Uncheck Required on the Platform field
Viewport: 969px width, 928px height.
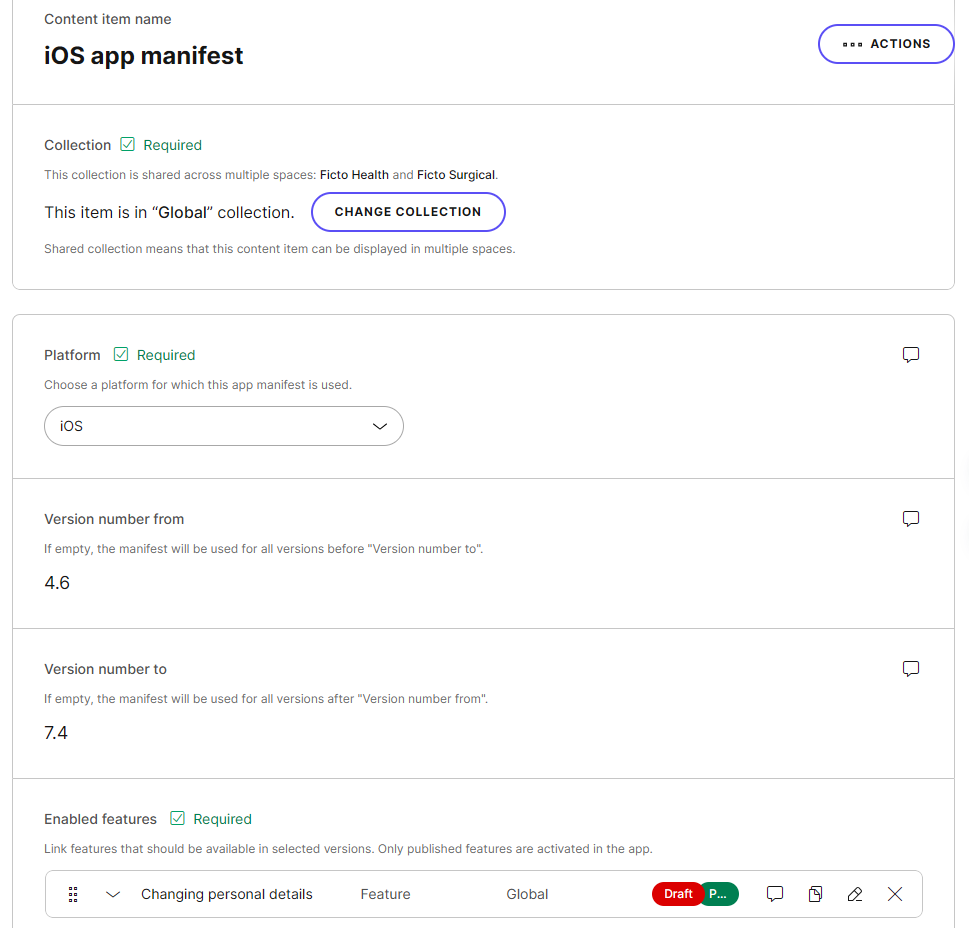click(x=120, y=354)
